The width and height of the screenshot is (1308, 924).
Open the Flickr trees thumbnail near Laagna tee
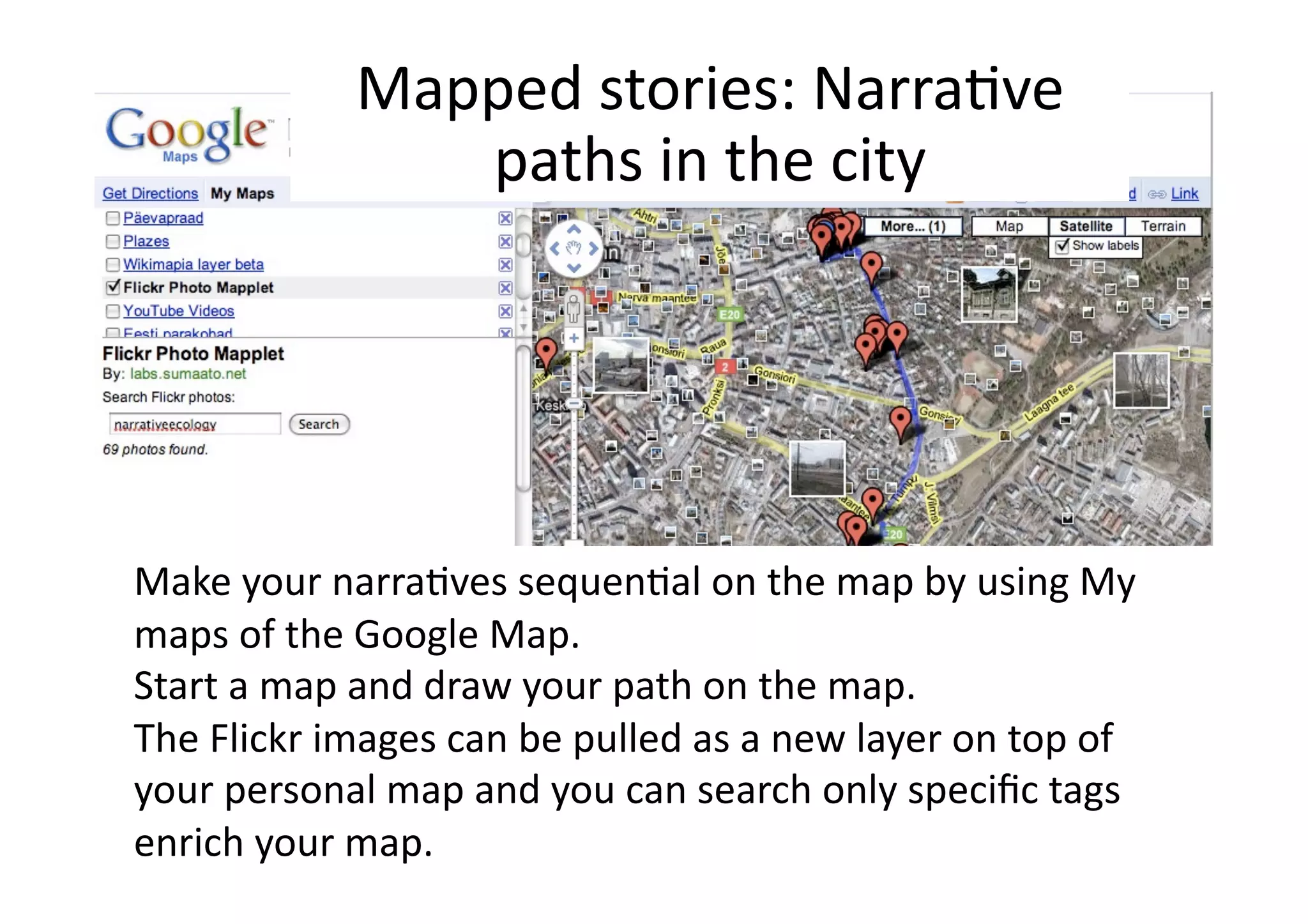point(1141,380)
